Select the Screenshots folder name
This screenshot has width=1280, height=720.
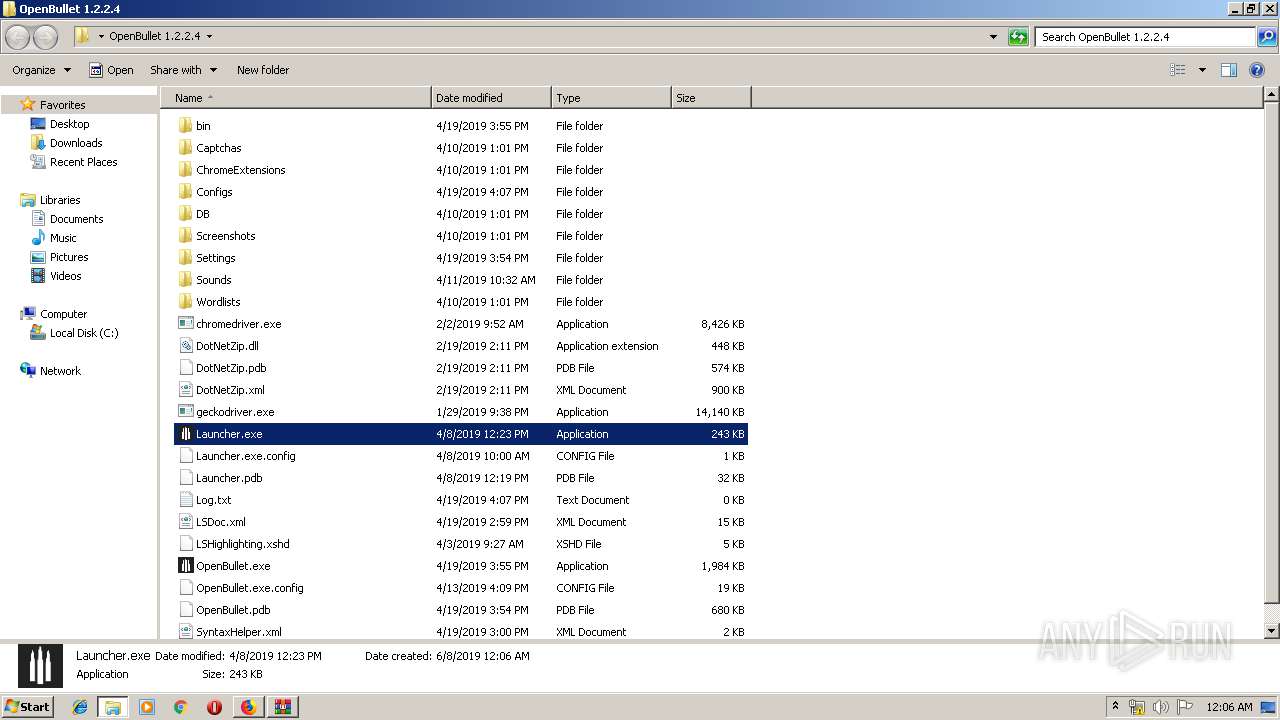[x=225, y=236]
